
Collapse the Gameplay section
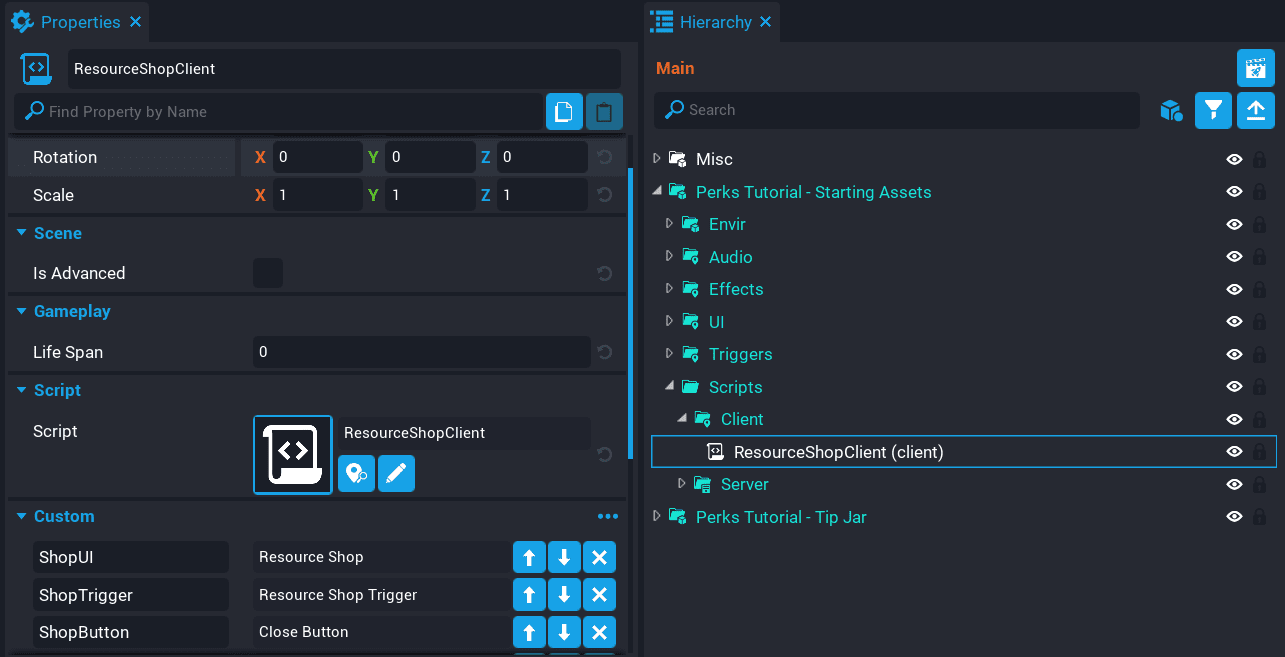coord(22,312)
